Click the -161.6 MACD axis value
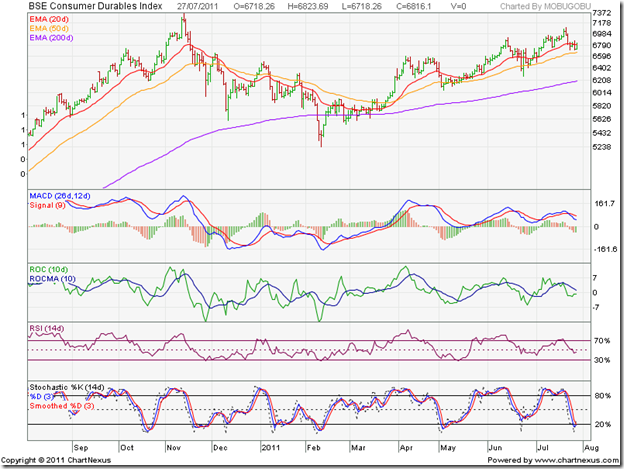624x469 pixels. click(605, 249)
